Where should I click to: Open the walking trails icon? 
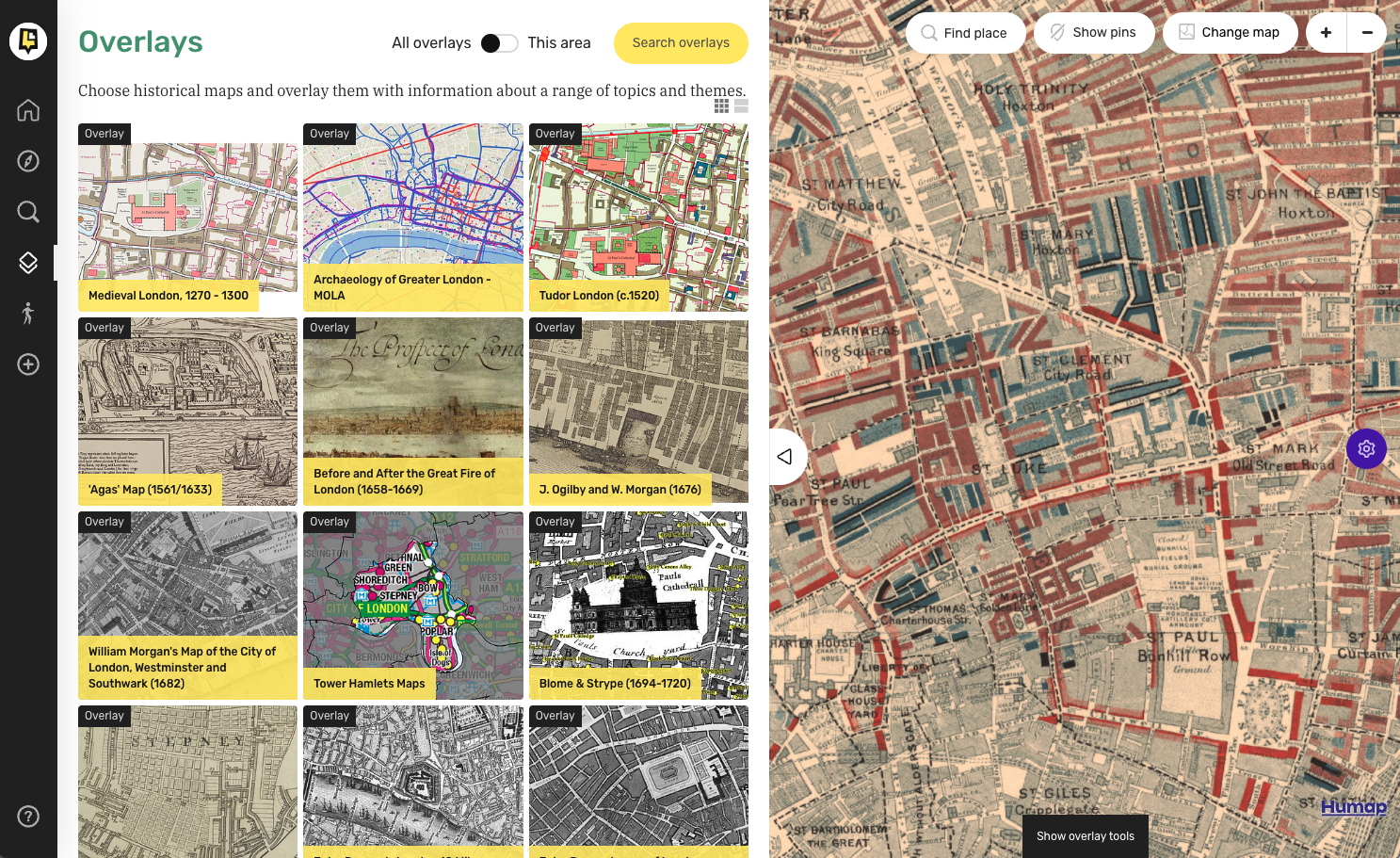[28, 314]
